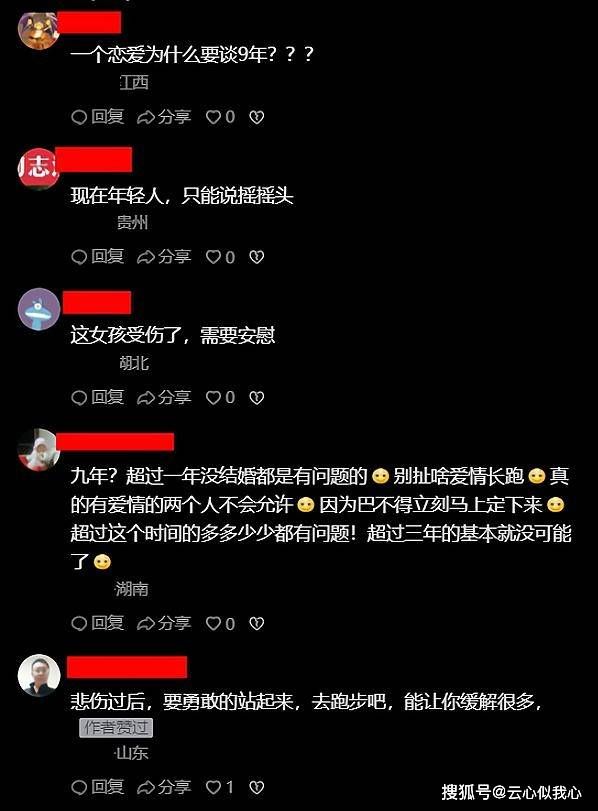598x811 pixels.
Task: Reply to the Hubei comment
Action: pos(98,397)
